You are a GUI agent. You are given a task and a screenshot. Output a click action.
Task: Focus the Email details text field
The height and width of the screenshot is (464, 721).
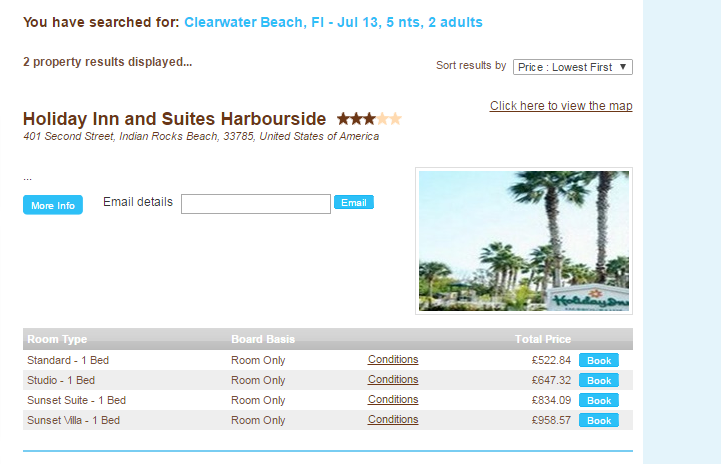(x=255, y=204)
